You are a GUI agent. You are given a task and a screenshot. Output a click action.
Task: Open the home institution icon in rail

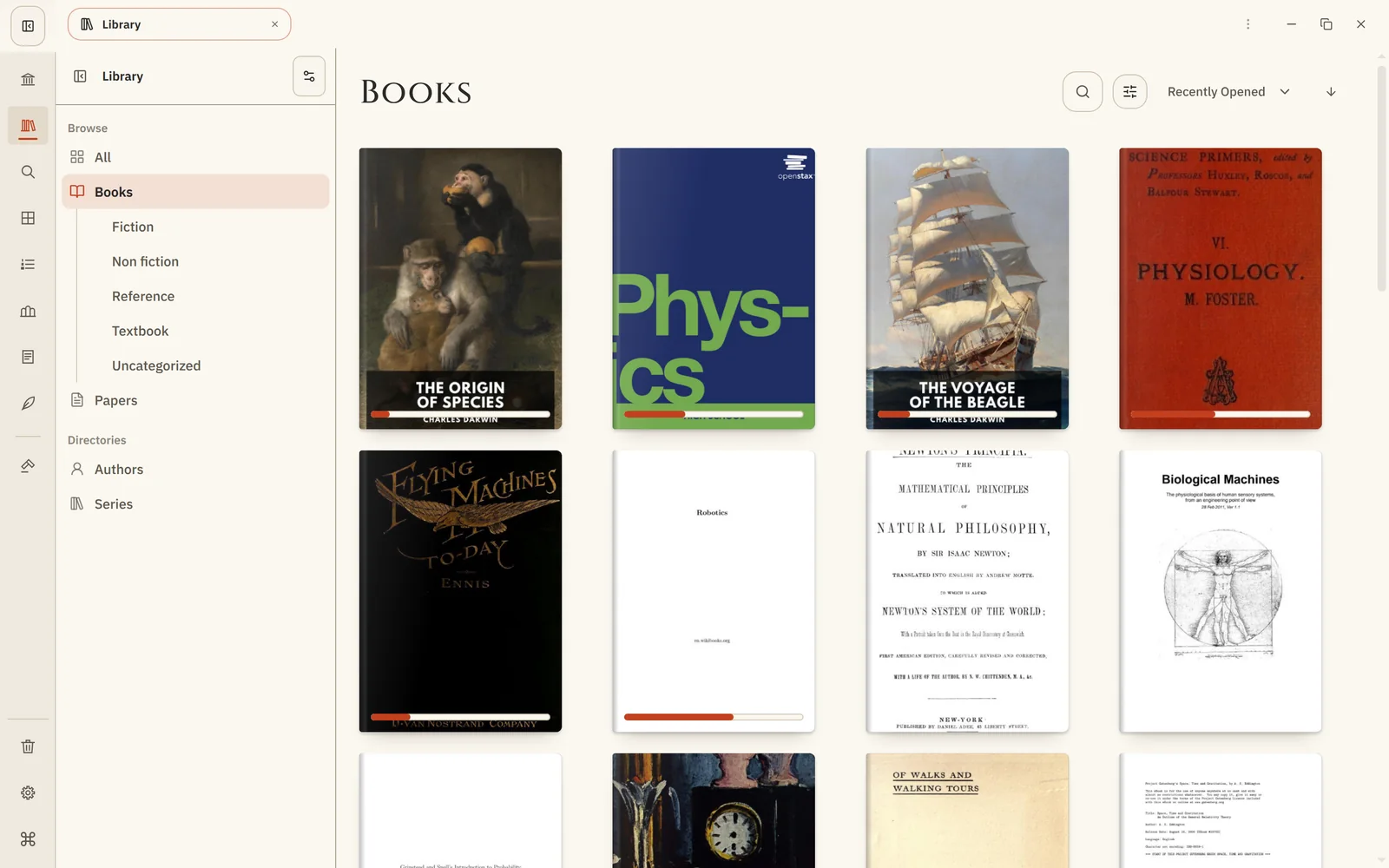(28, 80)
